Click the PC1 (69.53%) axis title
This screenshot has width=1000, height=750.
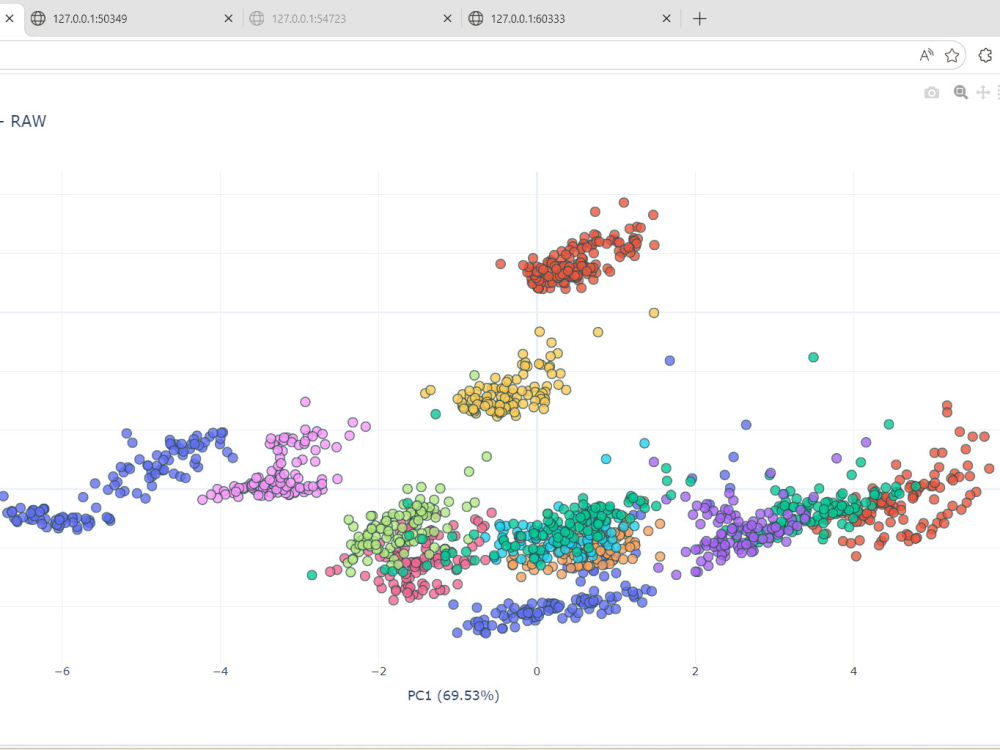pyautogui.click(x=453, y=695)
